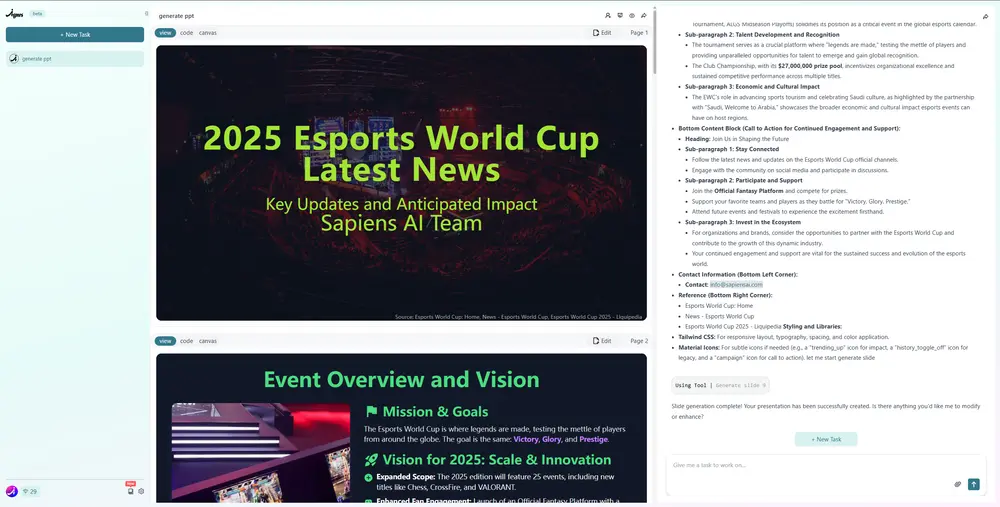This screenshot has height=507, width=1000.
Task: Click Edit button for Page 2
Action: point(601,341)
